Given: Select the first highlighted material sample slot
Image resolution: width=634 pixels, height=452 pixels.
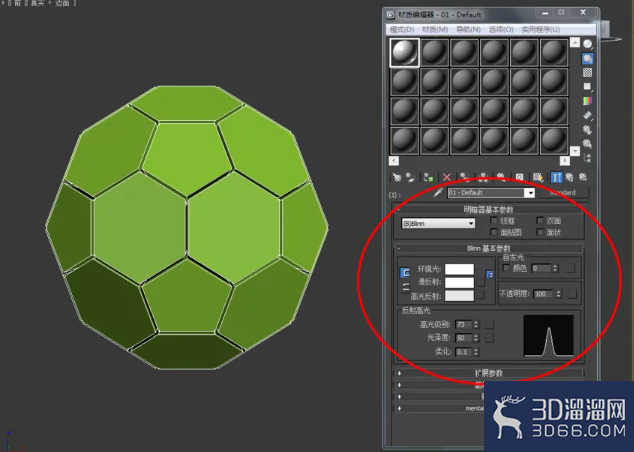Looking at the screenshot, I should tap(404, 53).
